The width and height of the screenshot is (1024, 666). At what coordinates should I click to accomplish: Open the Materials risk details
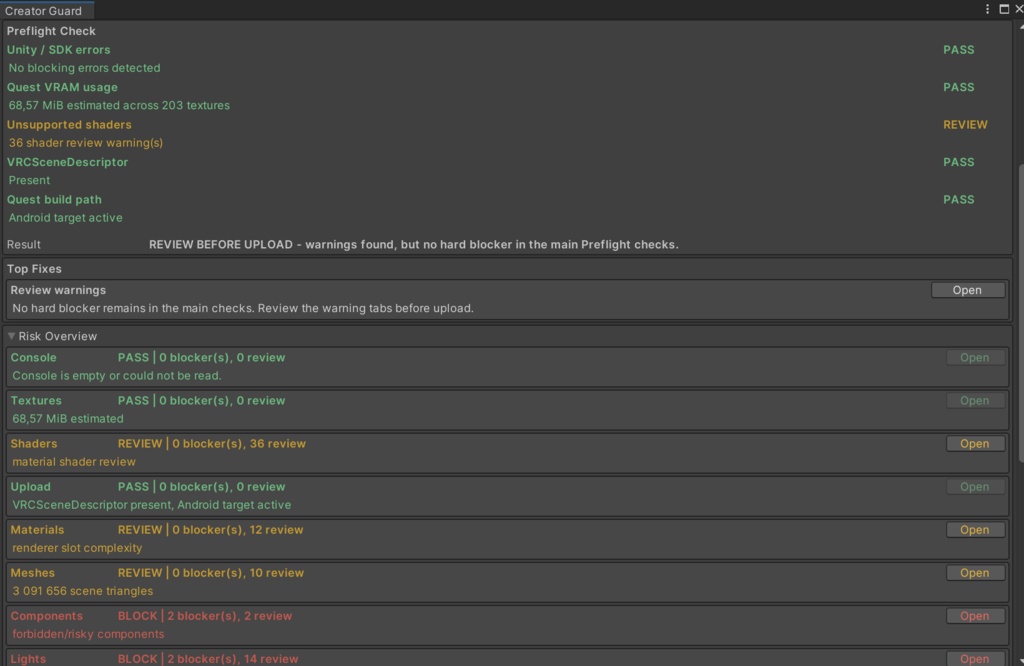[974, 530]
